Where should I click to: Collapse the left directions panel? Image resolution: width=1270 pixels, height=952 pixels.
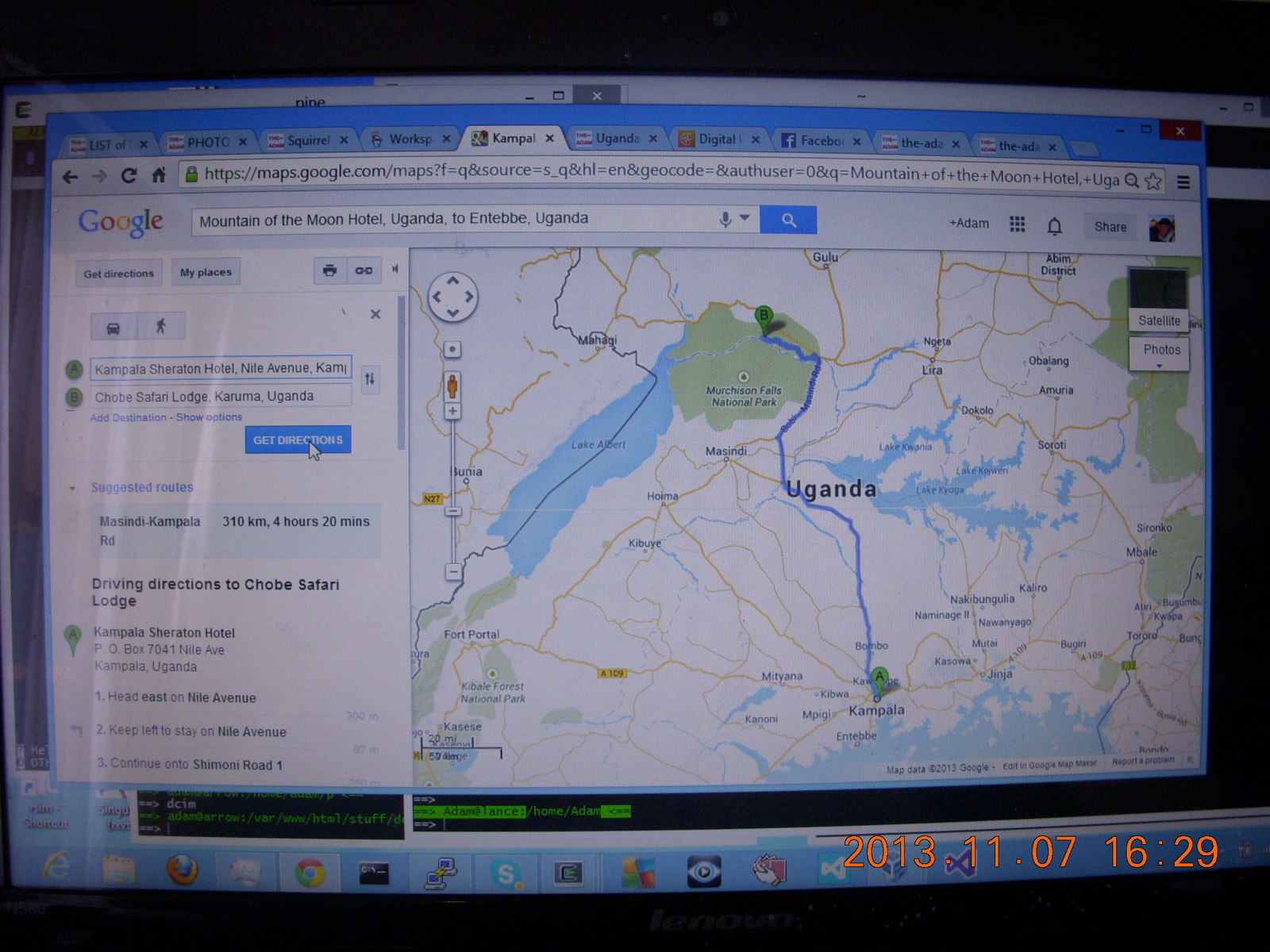(x=395, y=270)
